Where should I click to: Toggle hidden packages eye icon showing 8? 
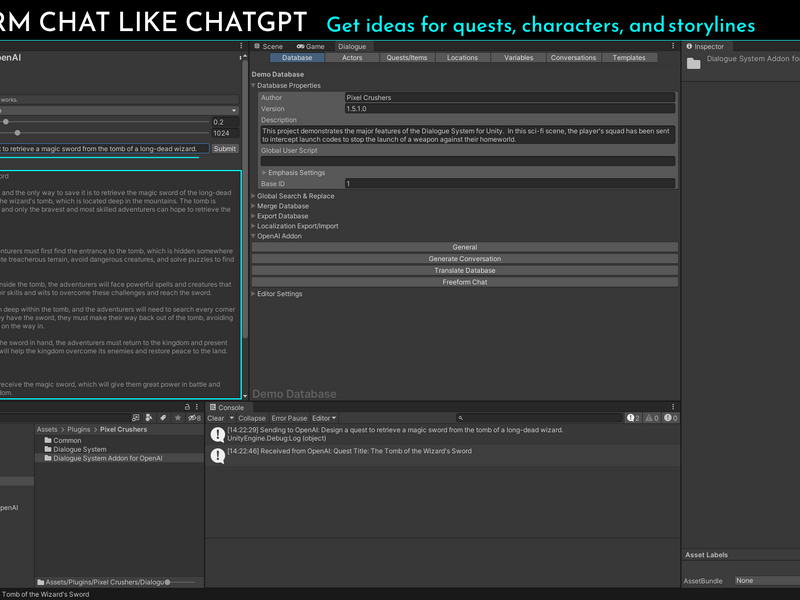194,418
